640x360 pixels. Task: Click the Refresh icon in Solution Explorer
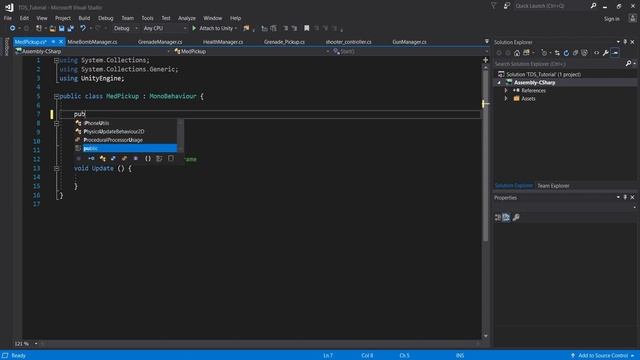[566, 53]
